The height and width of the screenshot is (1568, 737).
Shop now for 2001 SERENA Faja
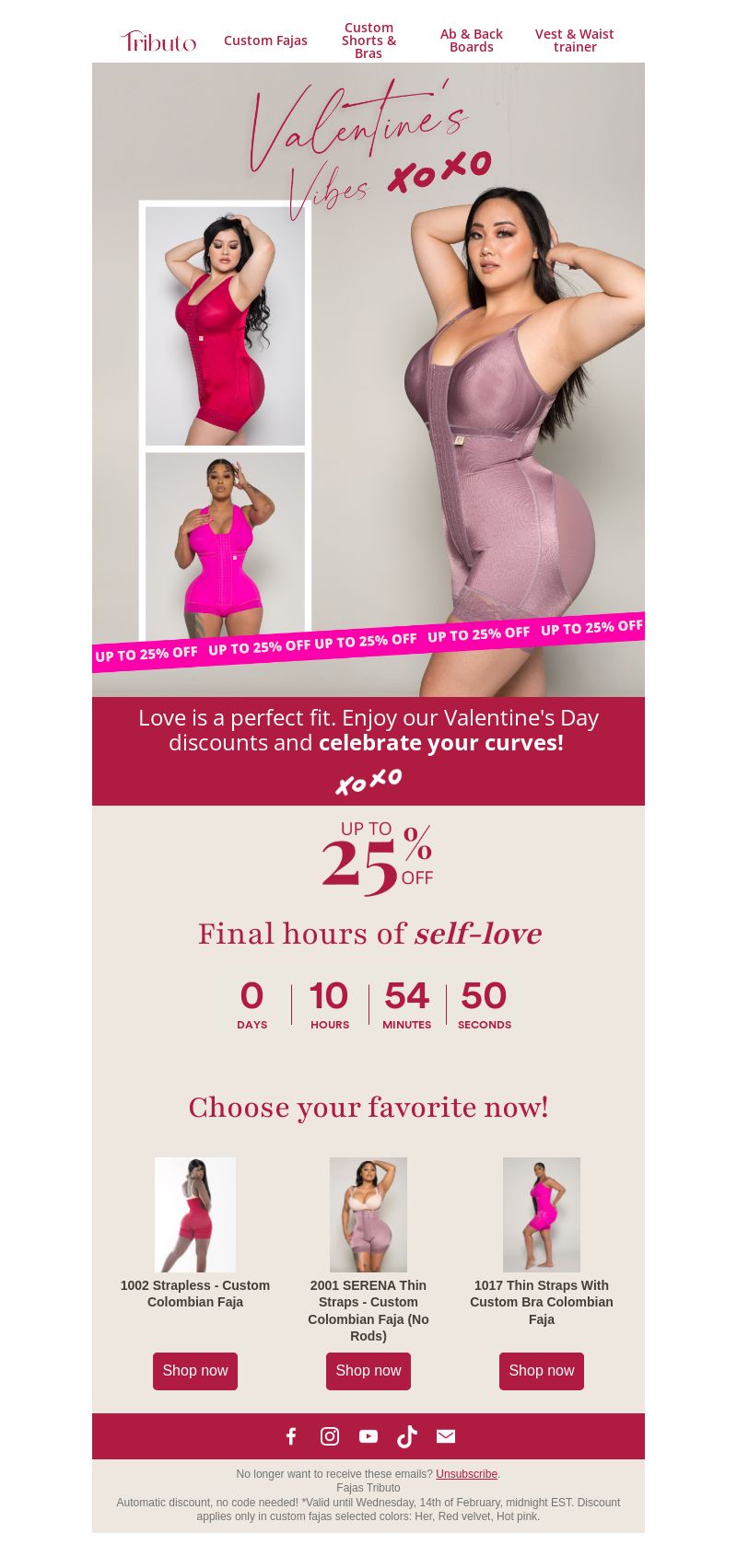coord(368,1371)
